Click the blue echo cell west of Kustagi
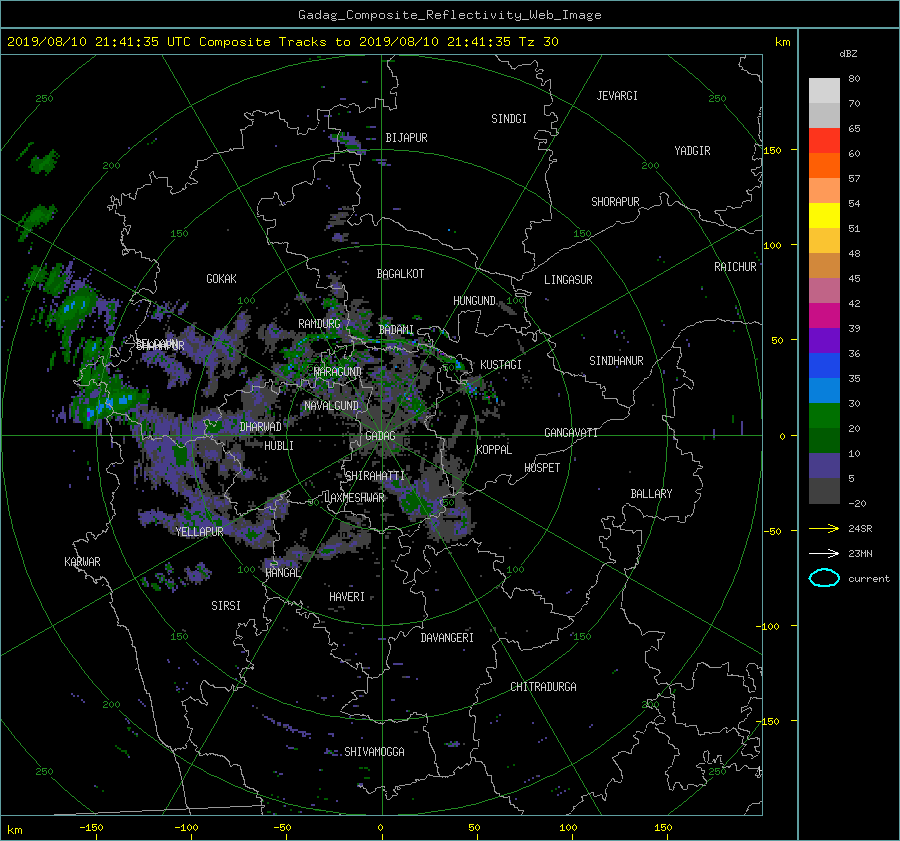900x841 pixels. click(x=458, y=365)
